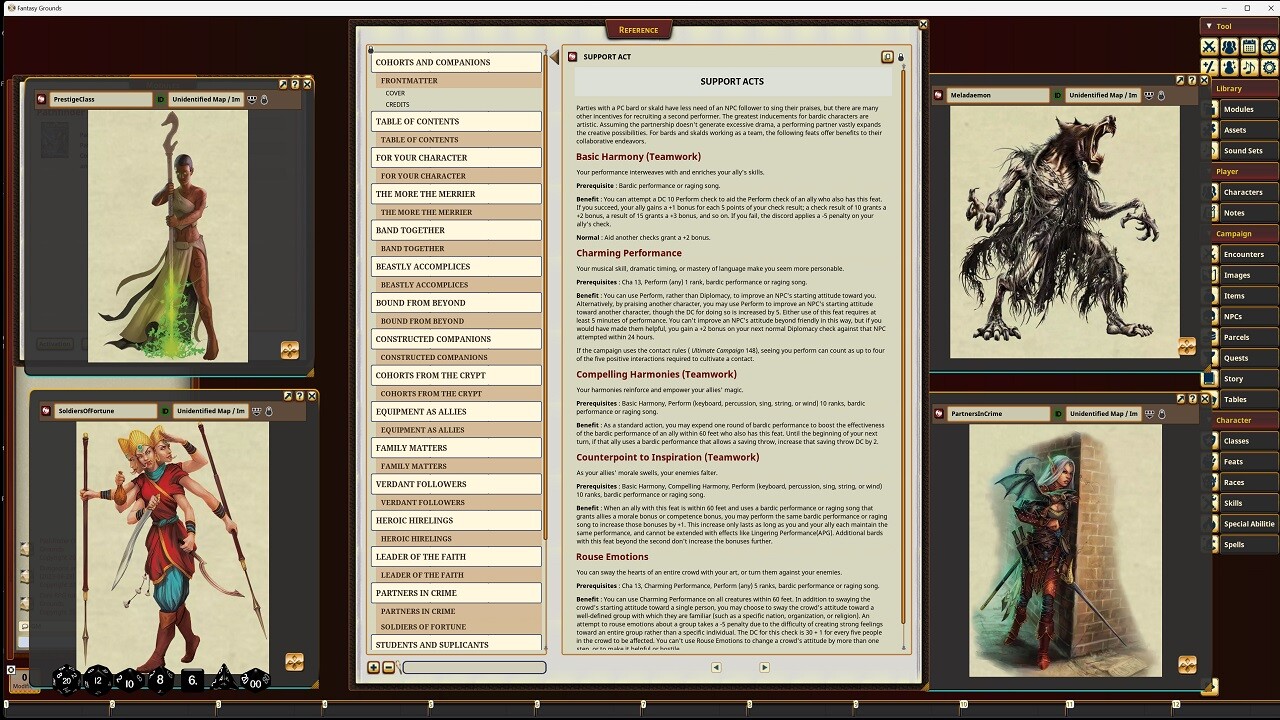Open the Effects tool icon
Image resolution: width=1280 pixels, height=720 pixels.
tap(1228, 66)
